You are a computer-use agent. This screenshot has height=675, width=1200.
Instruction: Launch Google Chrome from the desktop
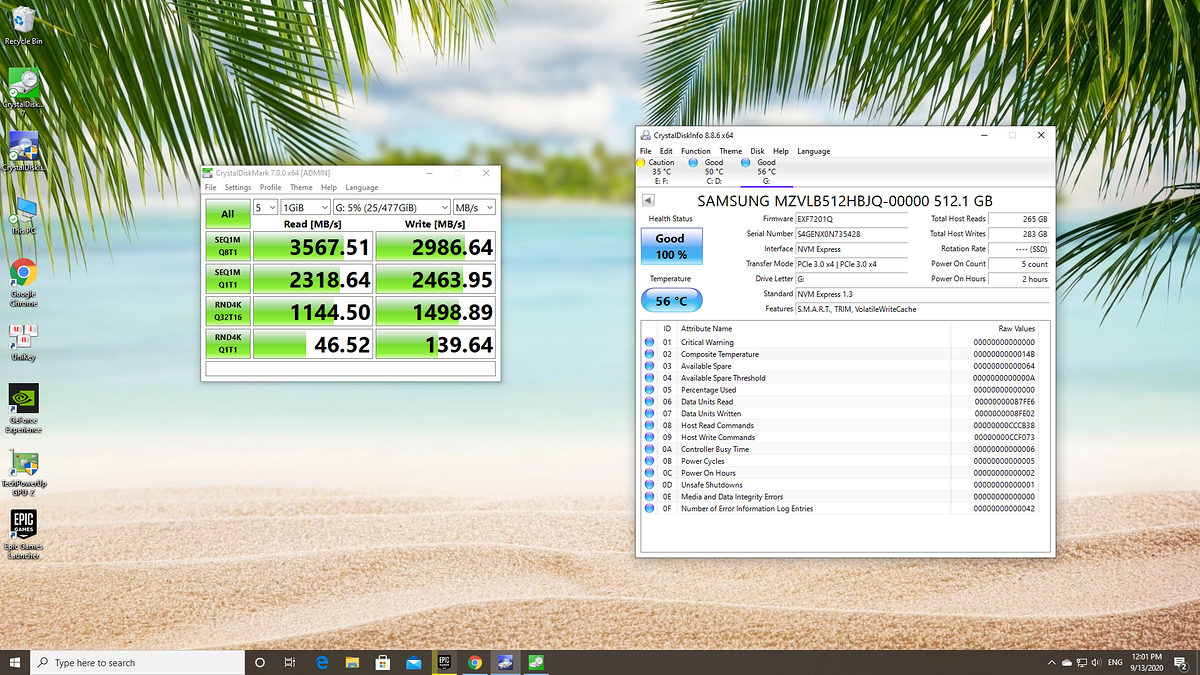pyautogui.click(x=24, y=283)
